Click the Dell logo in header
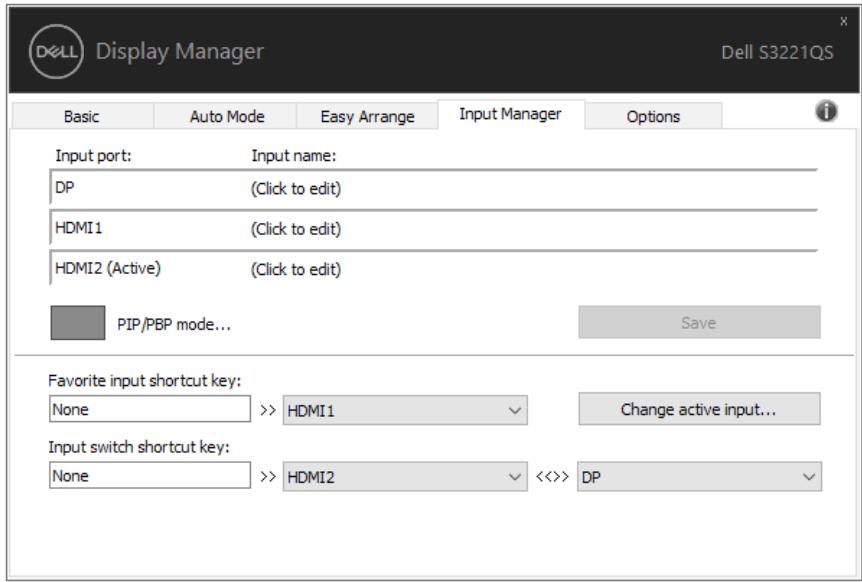862x582 pixels. pyautogui.click(x=56, y=52)
